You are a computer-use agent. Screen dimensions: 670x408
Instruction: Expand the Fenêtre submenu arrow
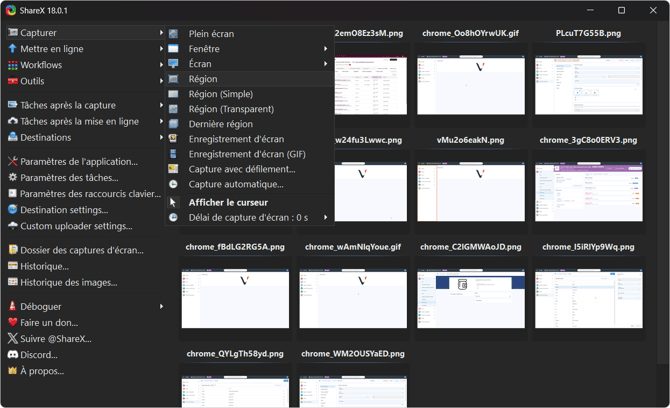[325, 48]
